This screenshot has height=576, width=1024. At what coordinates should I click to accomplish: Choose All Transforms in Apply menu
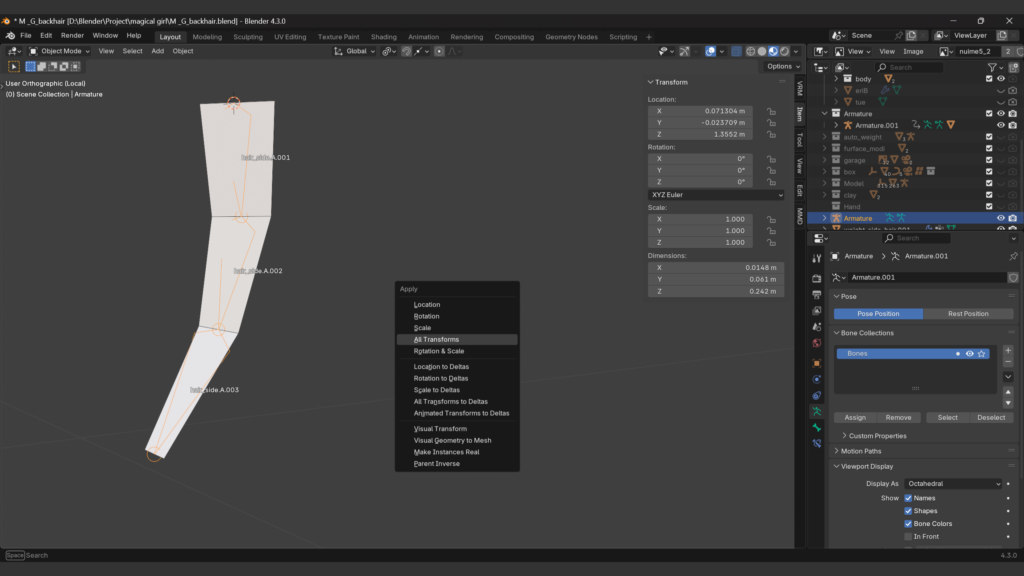437,339
